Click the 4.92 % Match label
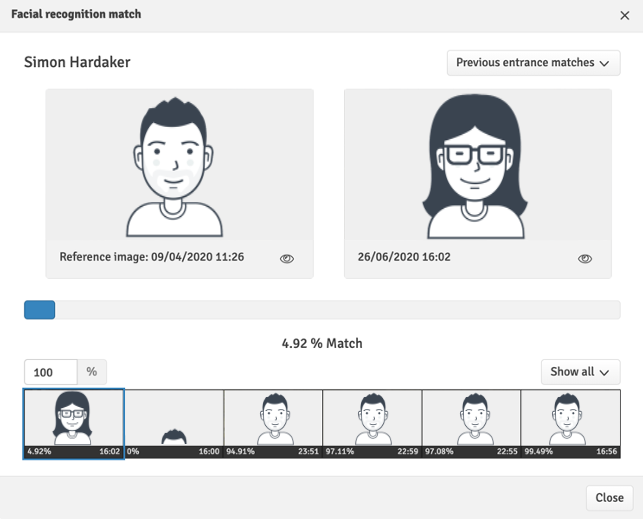 click(x=322, y=343)
